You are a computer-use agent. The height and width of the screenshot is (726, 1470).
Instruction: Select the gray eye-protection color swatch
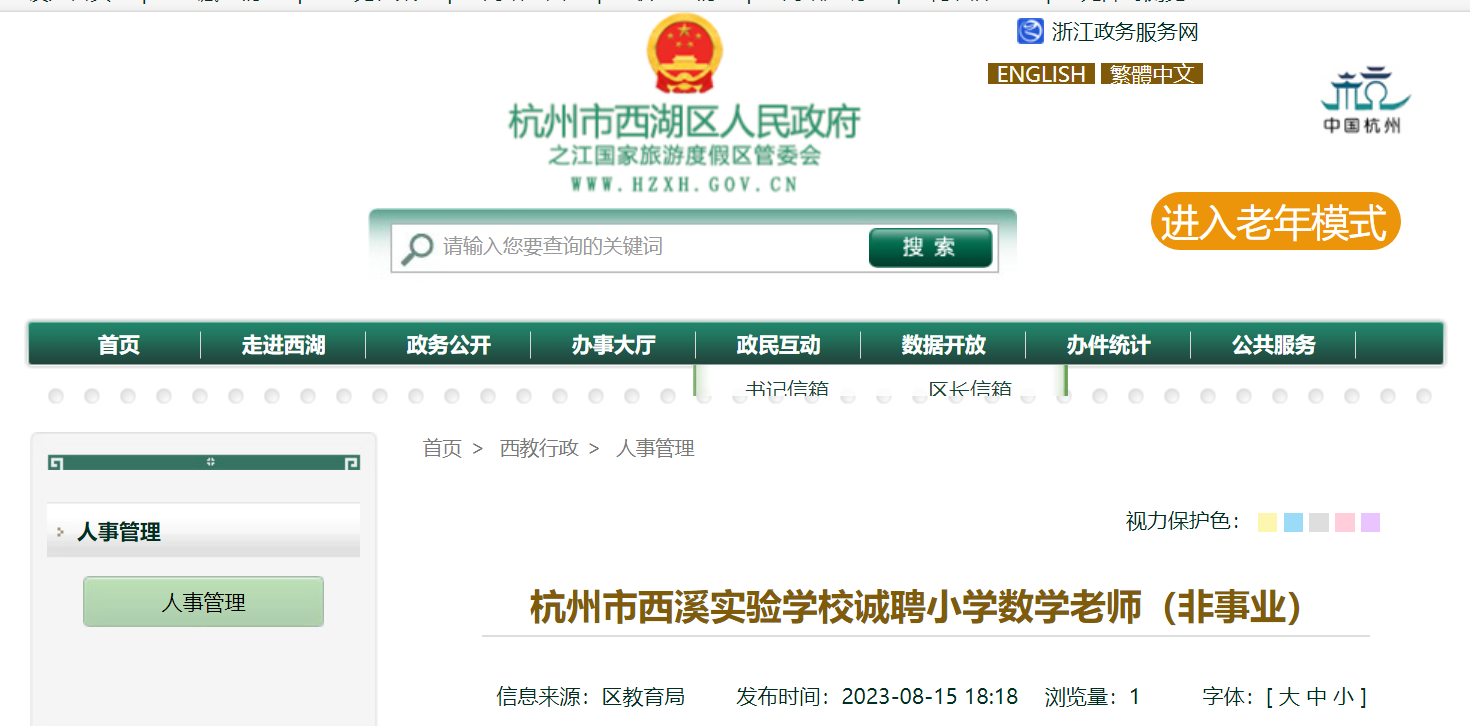pyautogui.click(x=1319, y=522)
